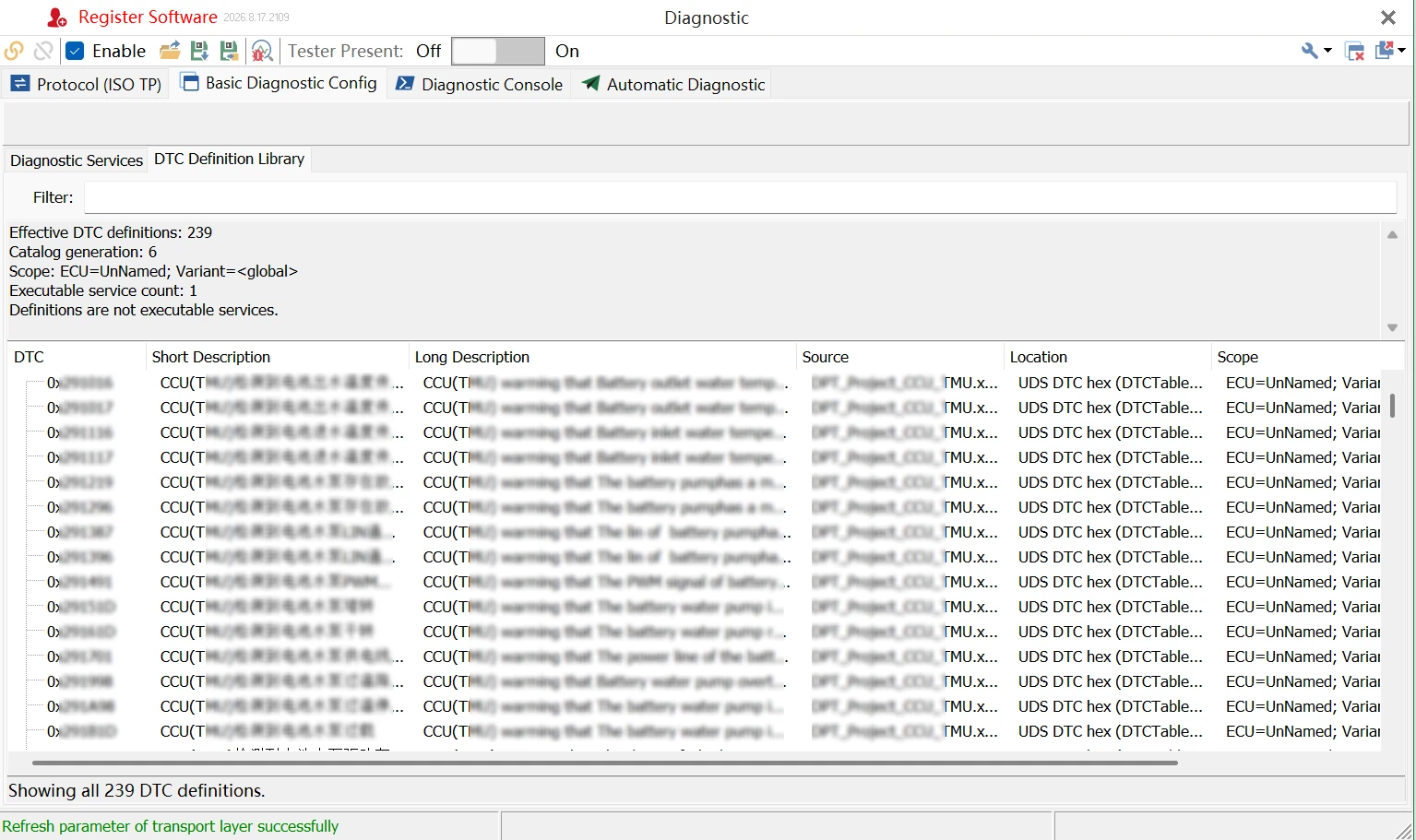This screenshot has height=840, width=1416.
Task: Switch to Diagnostic Console tab
Action: (x=480, y=84)
